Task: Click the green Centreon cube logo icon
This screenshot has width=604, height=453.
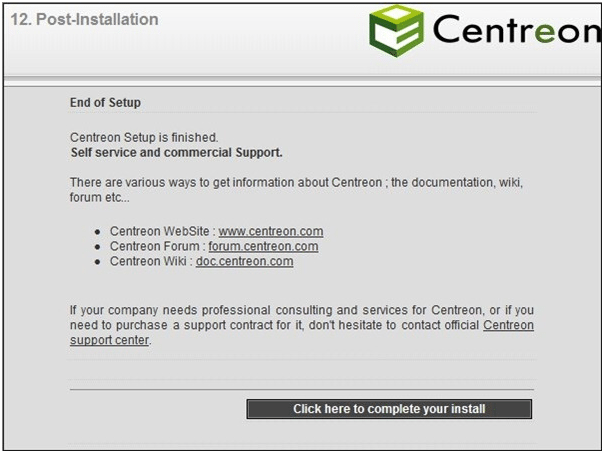Action: 396,31
